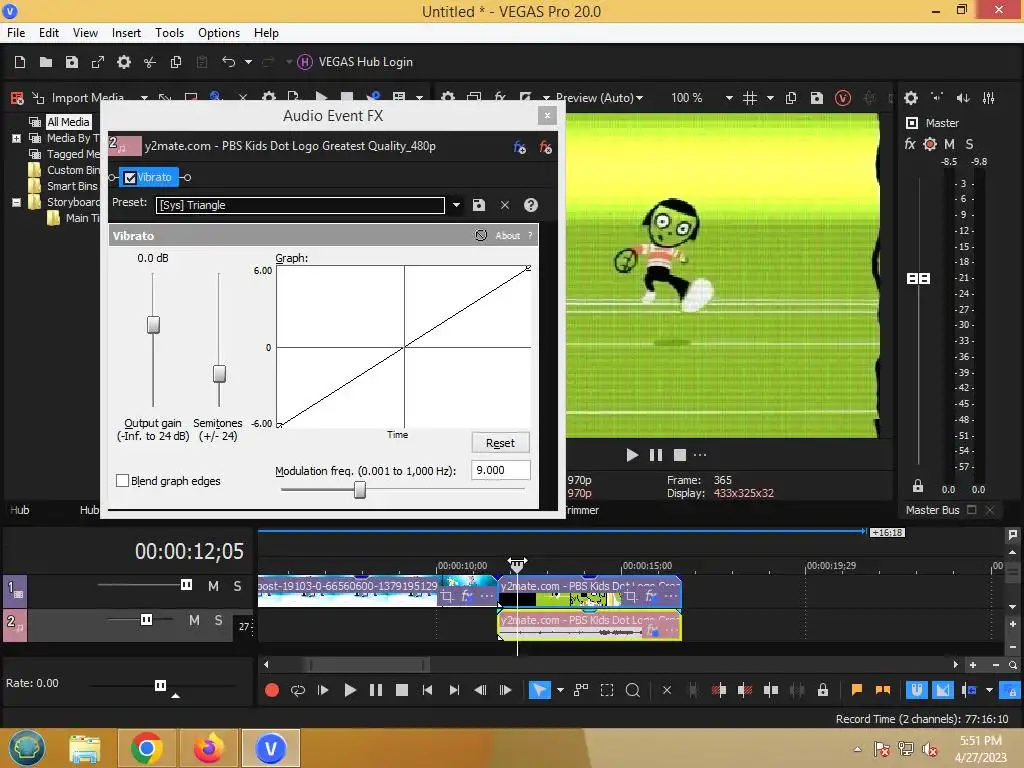Delete the current Vibrato preset
The width and height of the screenshot is (1024, 768).
point(505,205)
